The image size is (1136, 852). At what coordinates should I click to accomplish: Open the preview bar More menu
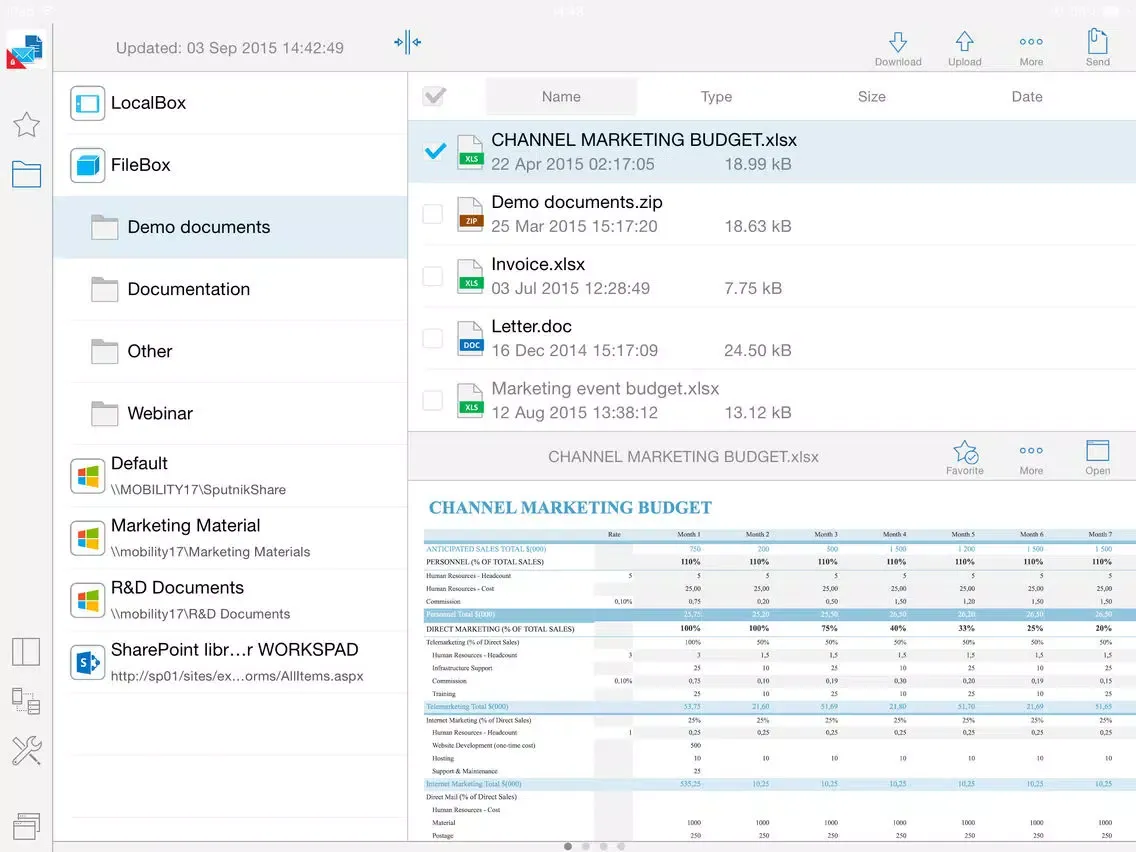1031,457
